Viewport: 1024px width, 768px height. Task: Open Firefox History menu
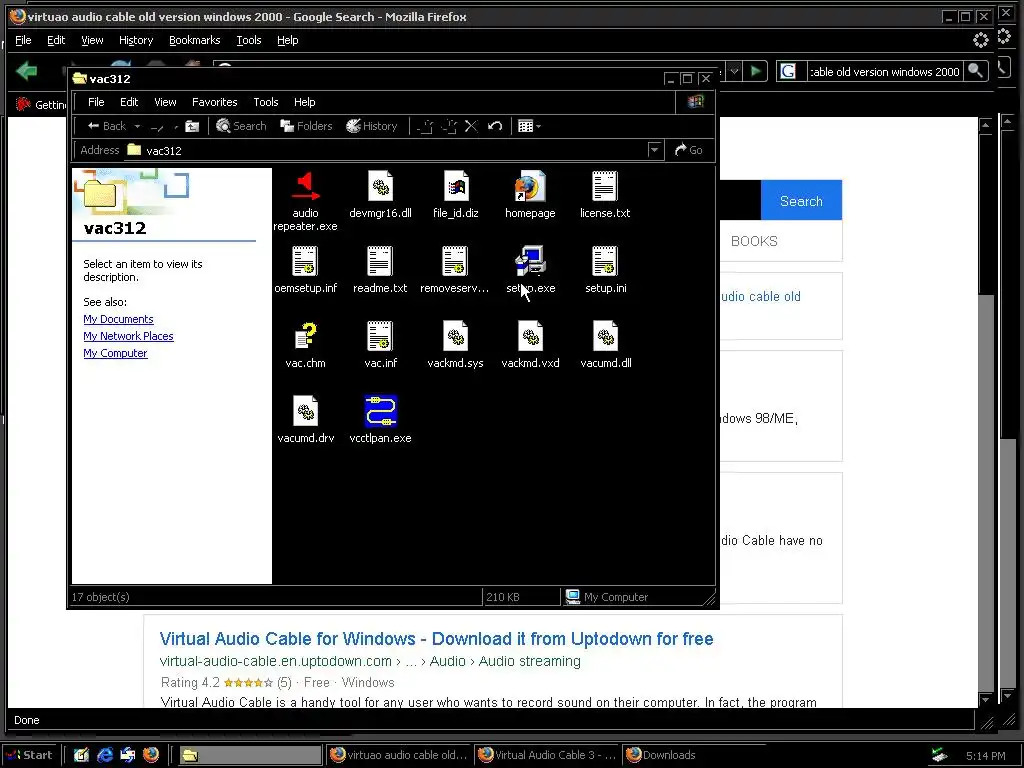[x=136, y=40]
